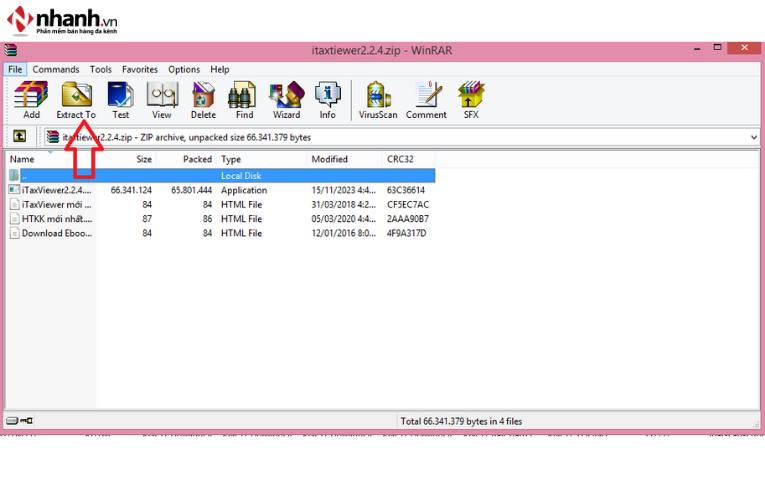The image size is (765, 478).
Task: Click the Download Eboo... file icon
Action: point(14,233)
